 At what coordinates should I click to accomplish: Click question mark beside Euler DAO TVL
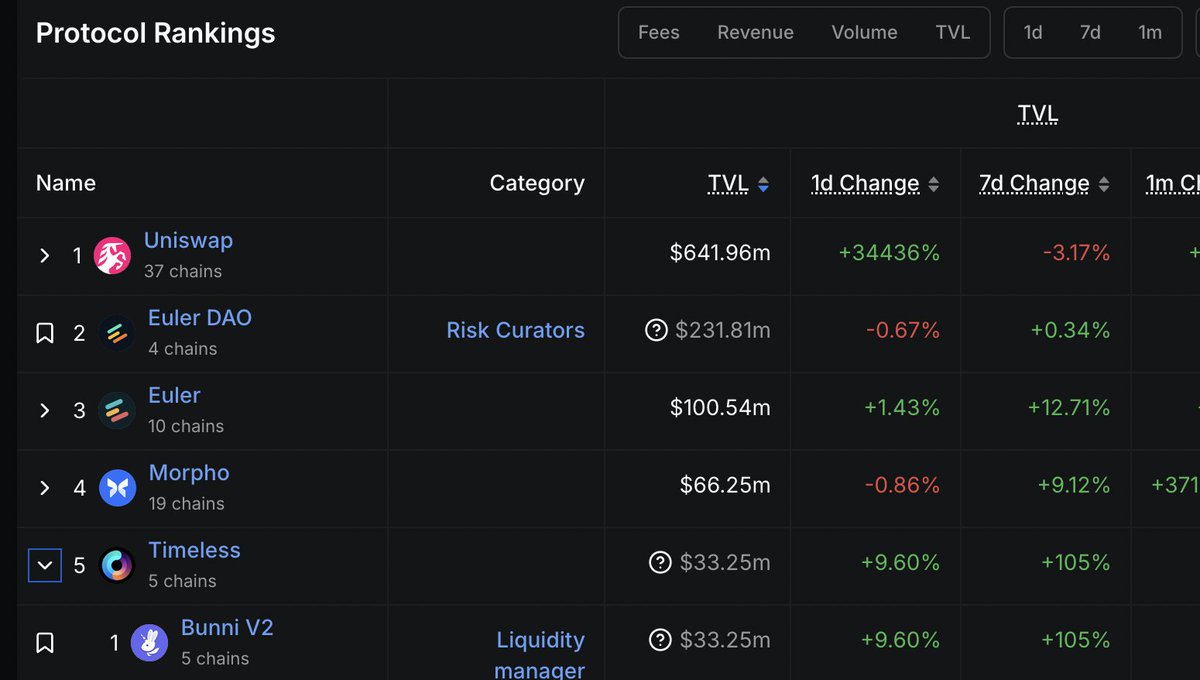click(656, 330)
